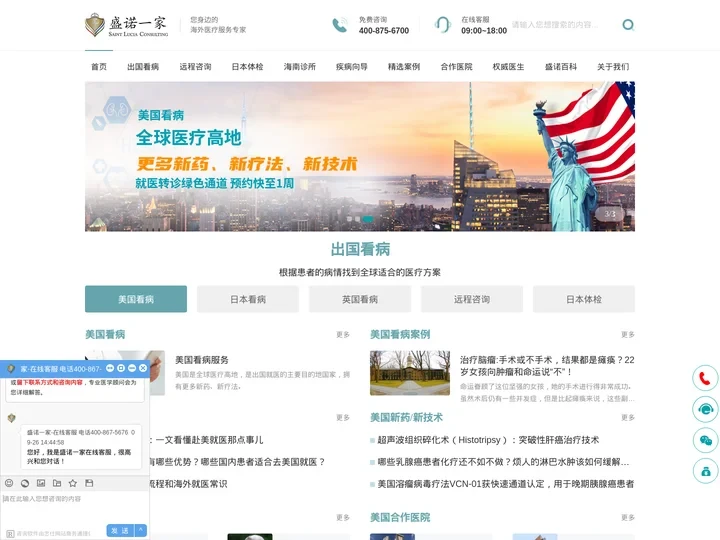
Task: Click 更多 beside the 美国看病 heading
Action: tap(343, 335)
